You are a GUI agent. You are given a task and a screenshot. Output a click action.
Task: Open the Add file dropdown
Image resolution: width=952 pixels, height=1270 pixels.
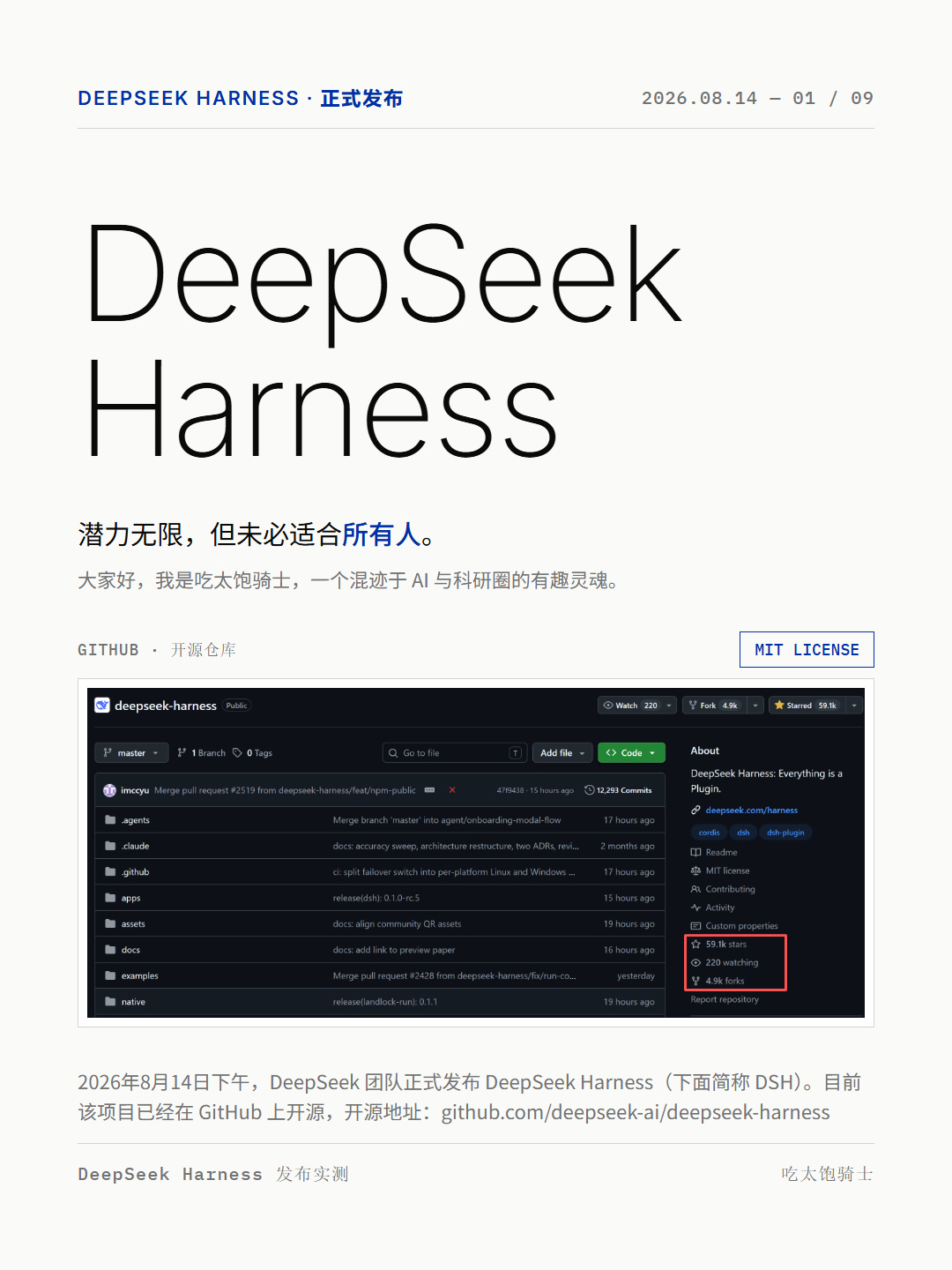562,753
